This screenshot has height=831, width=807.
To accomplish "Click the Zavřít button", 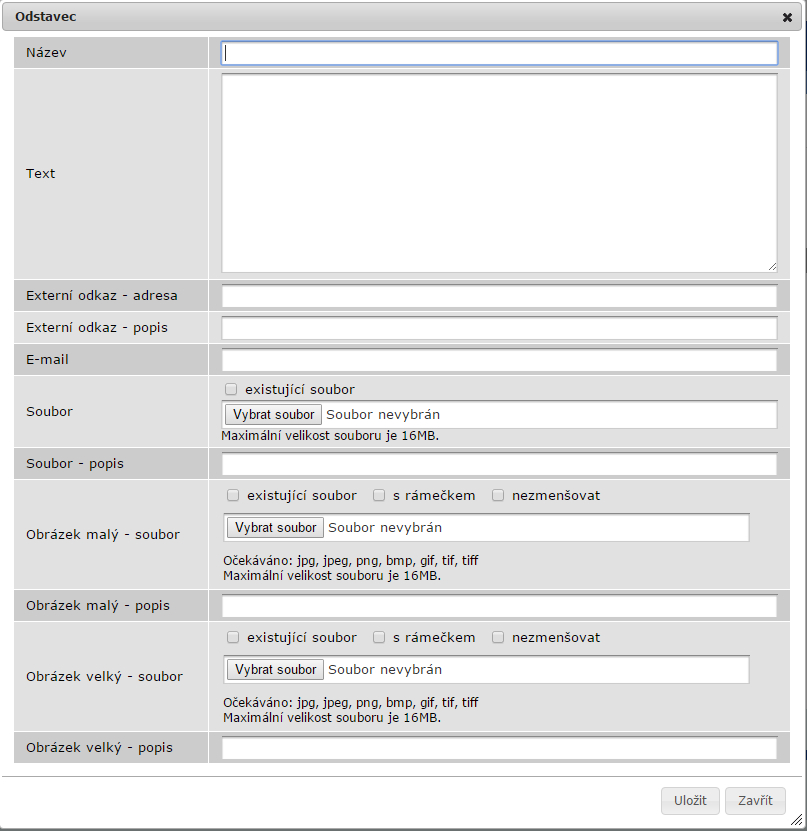I will 755,801.
